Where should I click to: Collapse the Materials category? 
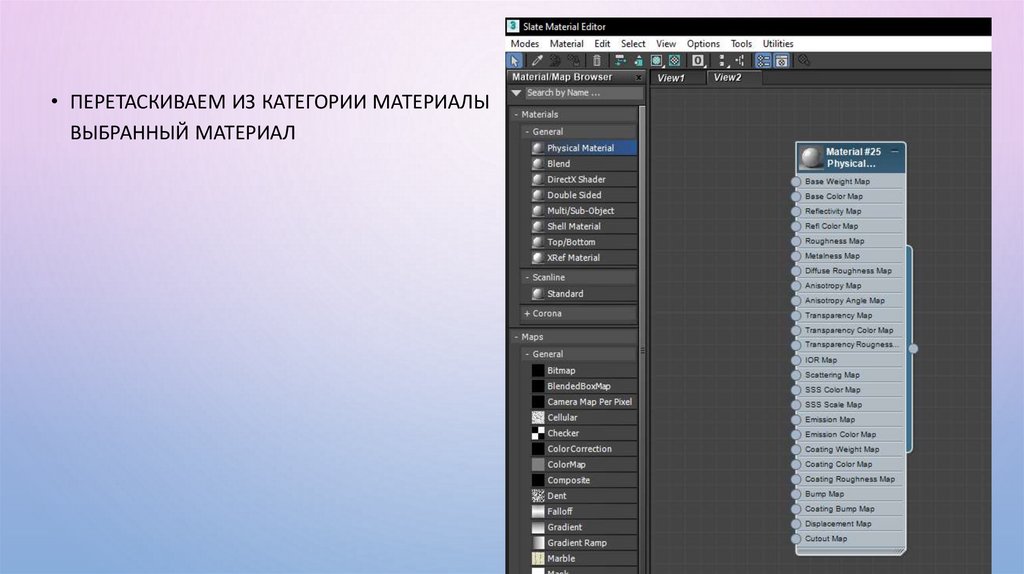pyautogui.click(x=516, y=114)
